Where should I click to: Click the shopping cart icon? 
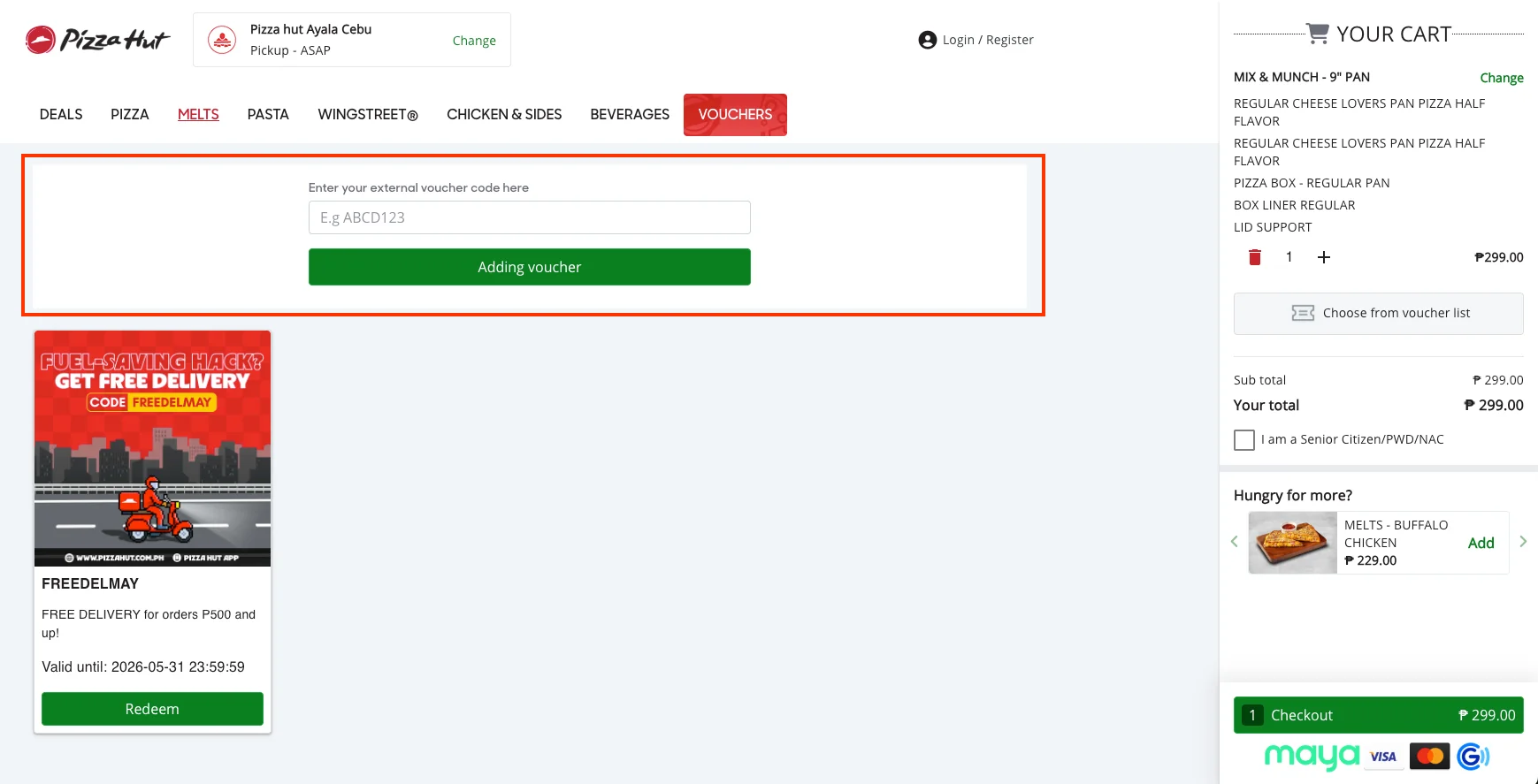(1318, 34)
